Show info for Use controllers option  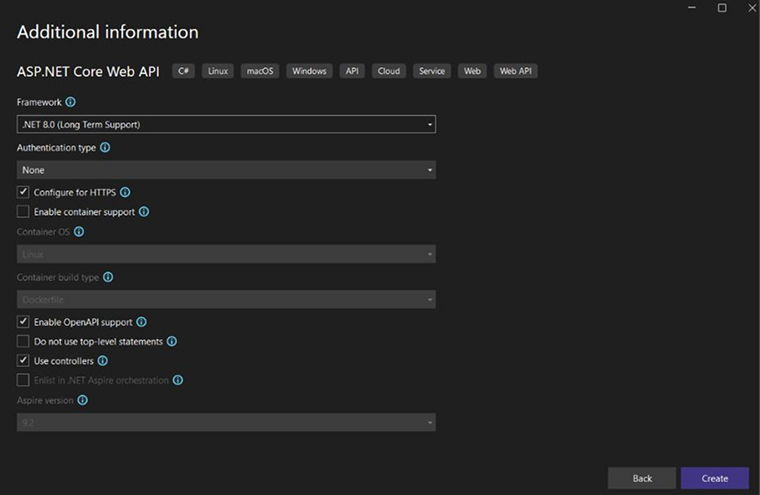(102, 360)
